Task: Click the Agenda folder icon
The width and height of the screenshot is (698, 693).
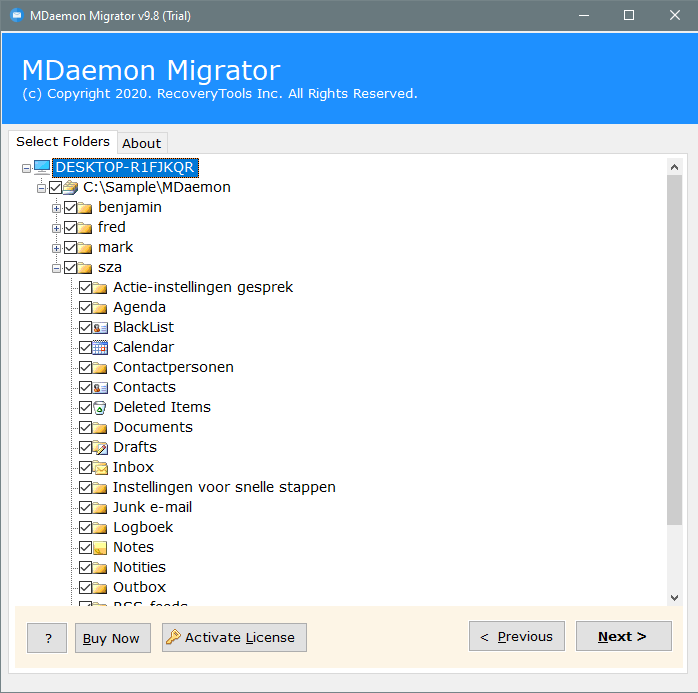Action: coord(100,308)
